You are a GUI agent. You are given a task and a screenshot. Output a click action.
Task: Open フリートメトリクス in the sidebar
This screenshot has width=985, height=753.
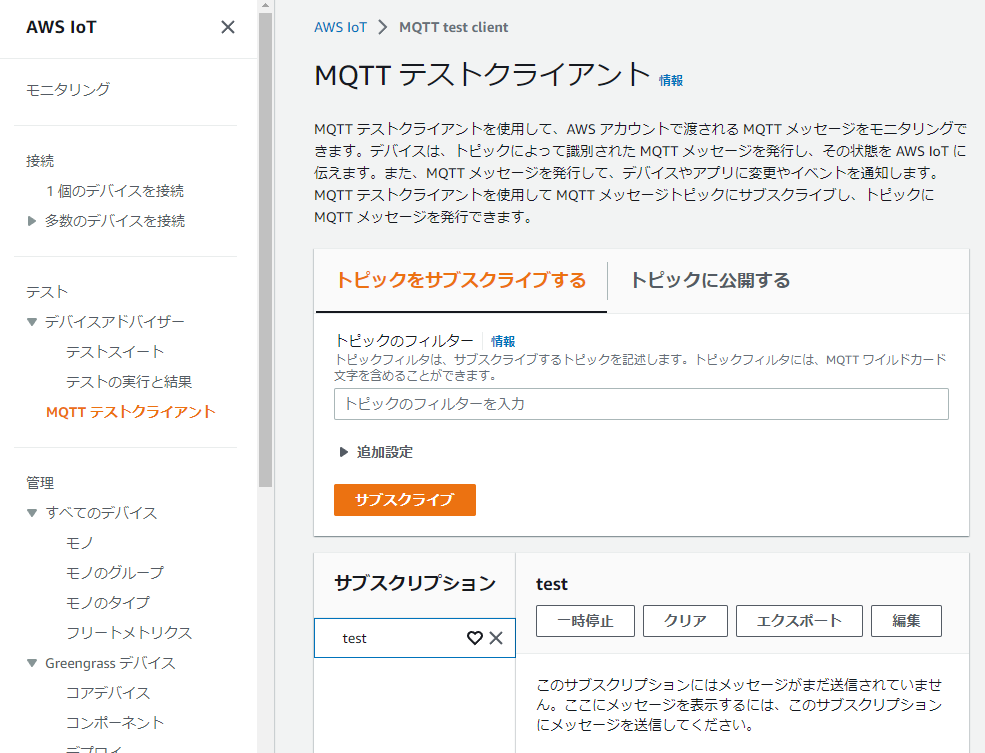click(129, 633)
